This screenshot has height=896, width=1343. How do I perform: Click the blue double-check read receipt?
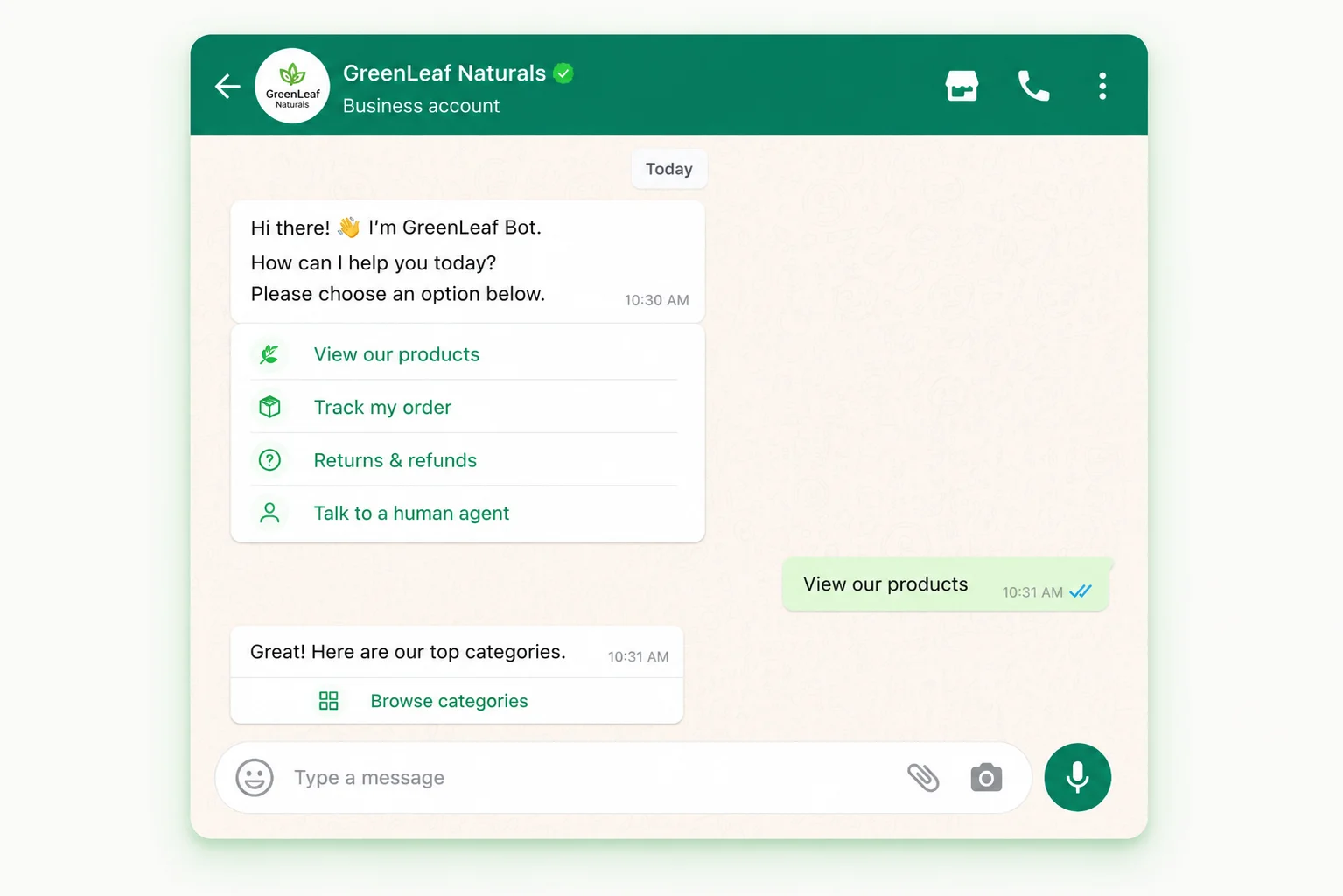point(1081,591)
